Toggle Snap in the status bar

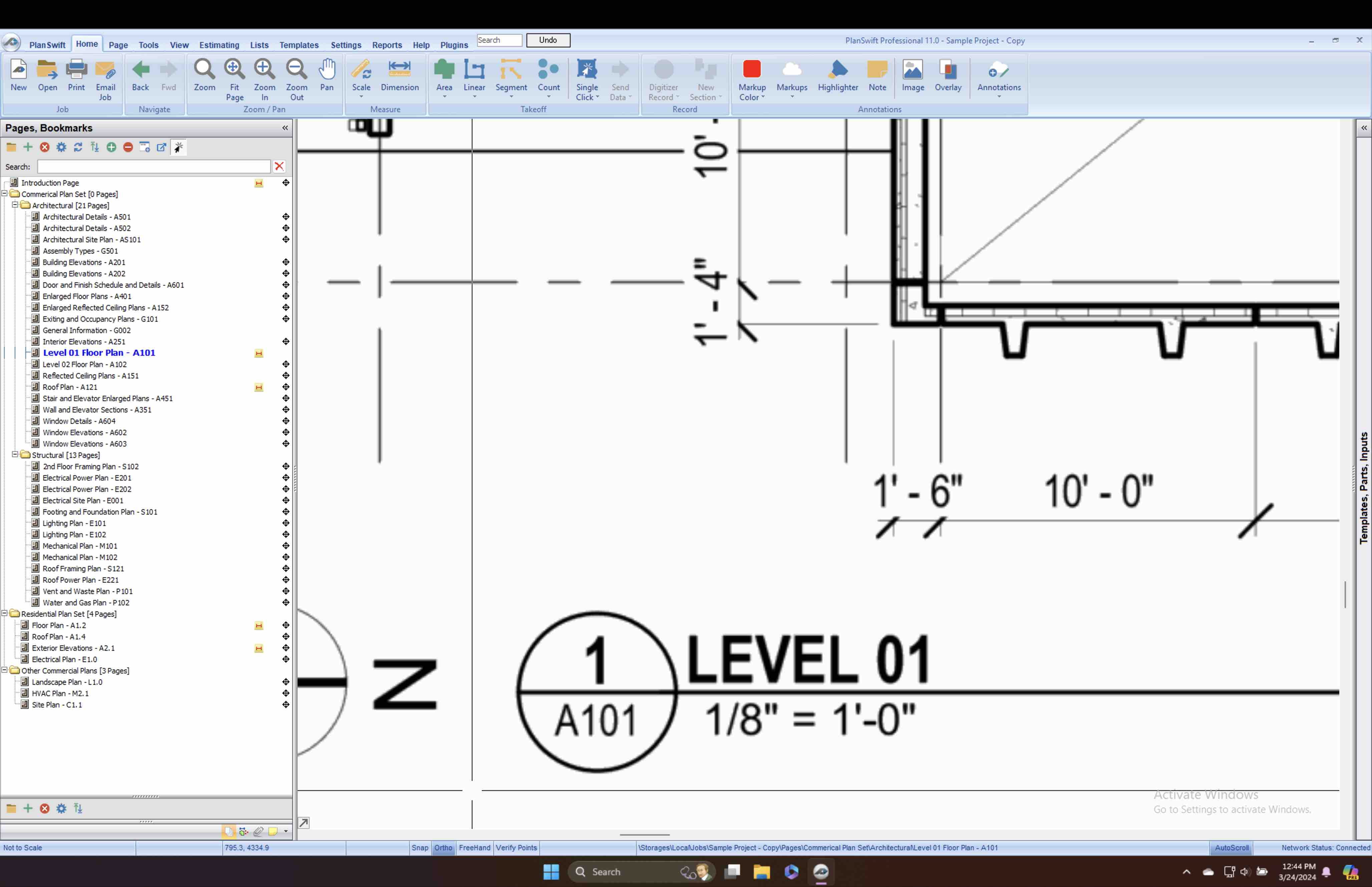(x=420, y=847)
